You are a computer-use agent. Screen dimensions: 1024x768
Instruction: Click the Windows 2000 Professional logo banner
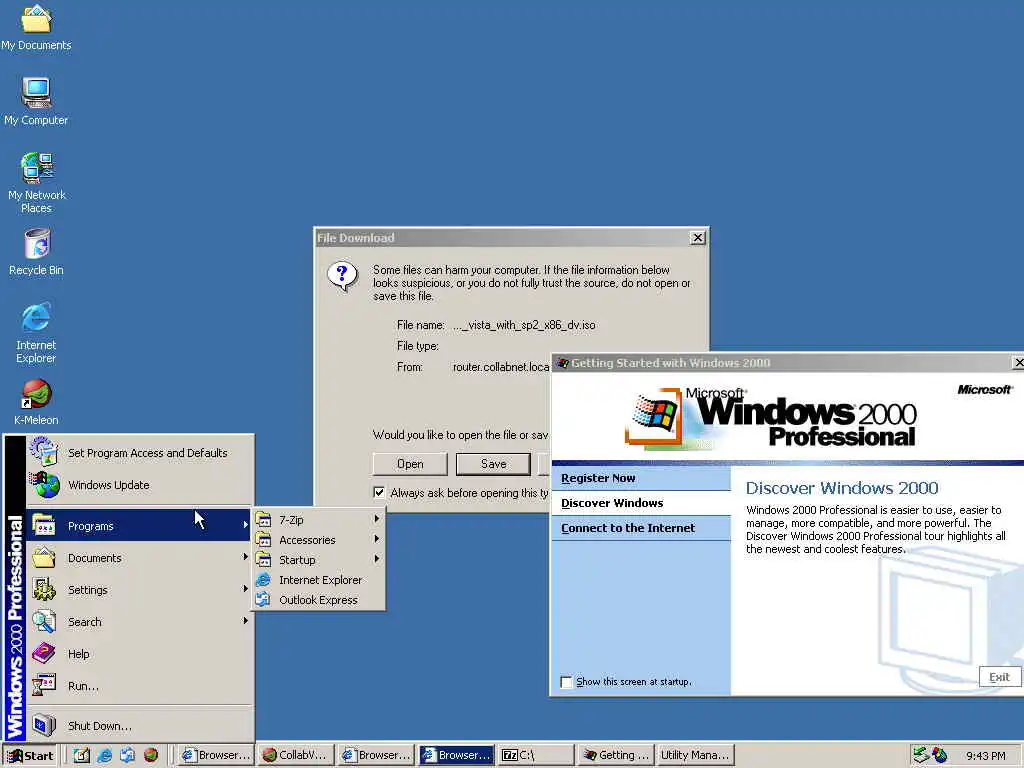771,419
